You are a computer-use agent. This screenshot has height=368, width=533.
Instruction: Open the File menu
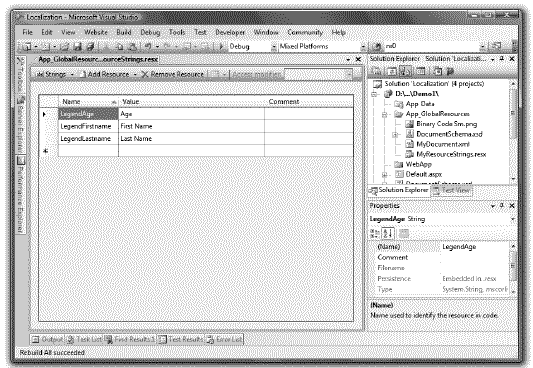coord(28,32)
